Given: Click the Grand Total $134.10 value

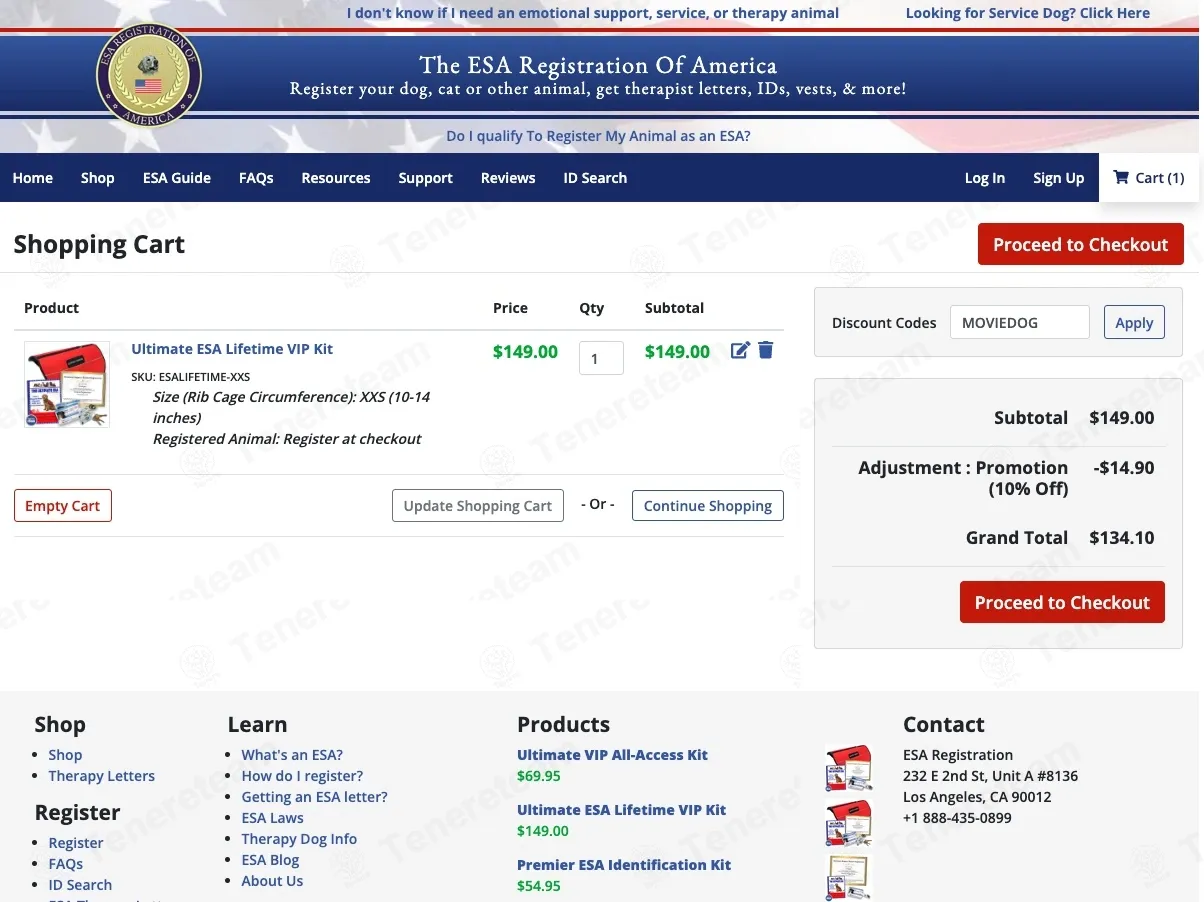Looking at the screenshot, I should point(1122,538).
